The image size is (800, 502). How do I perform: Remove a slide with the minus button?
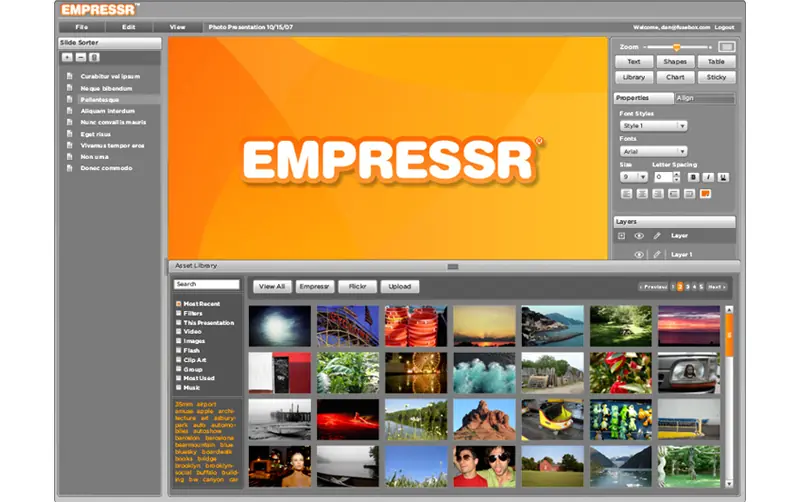coord(81,58)
